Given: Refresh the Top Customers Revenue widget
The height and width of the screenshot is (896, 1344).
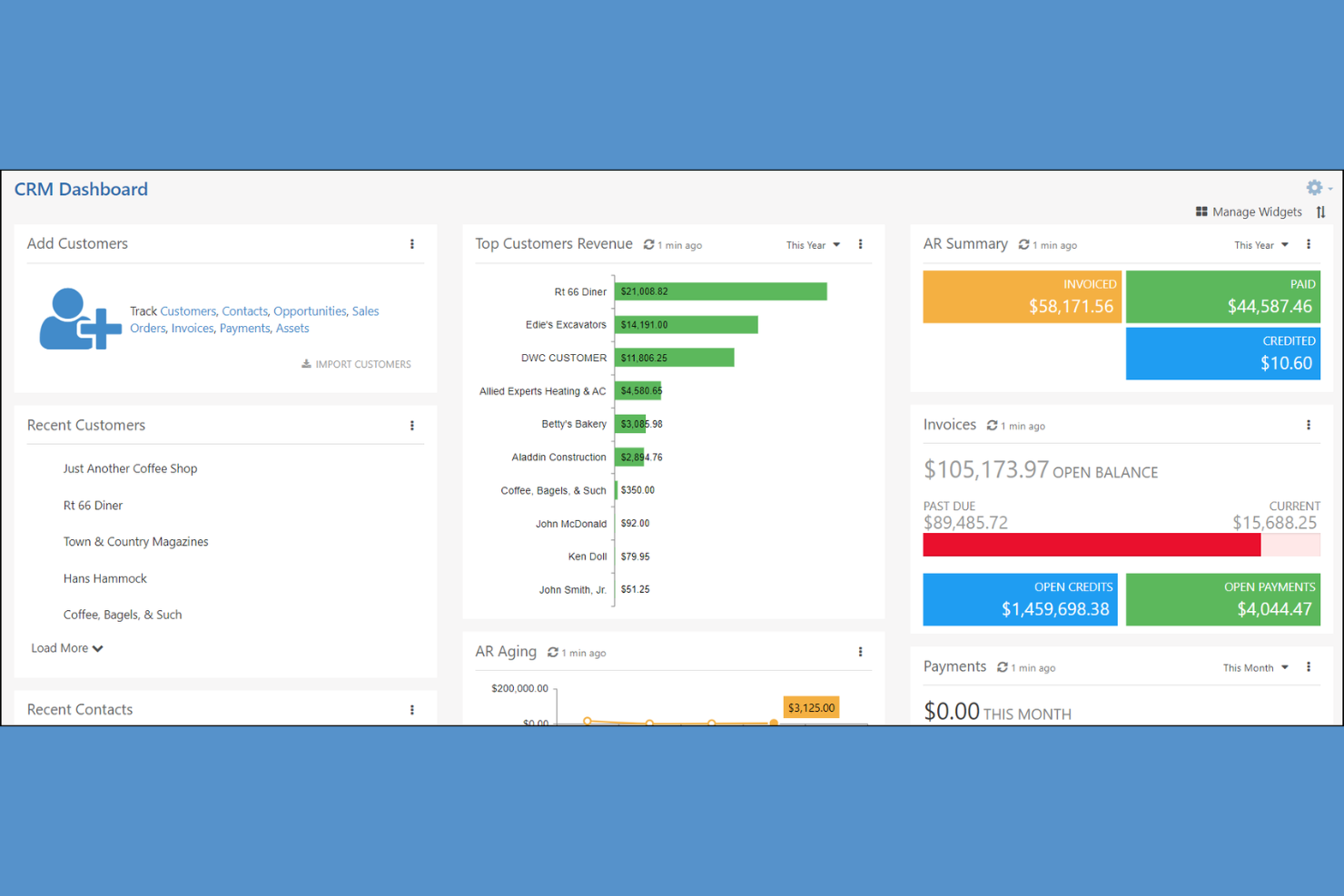Looking at the screenshot, I should click(648, 244).
